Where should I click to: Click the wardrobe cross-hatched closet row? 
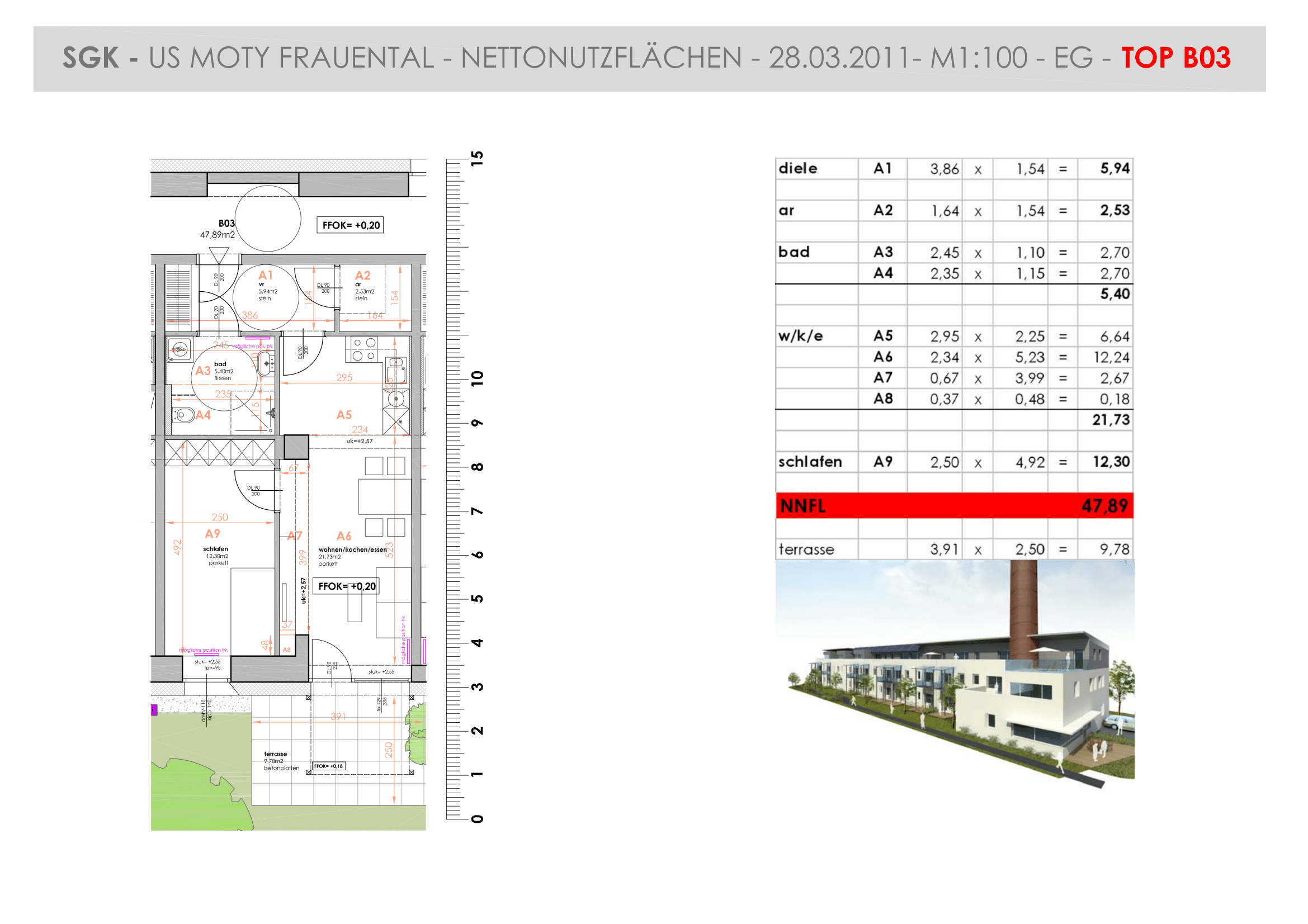click(x=220, y=453)
